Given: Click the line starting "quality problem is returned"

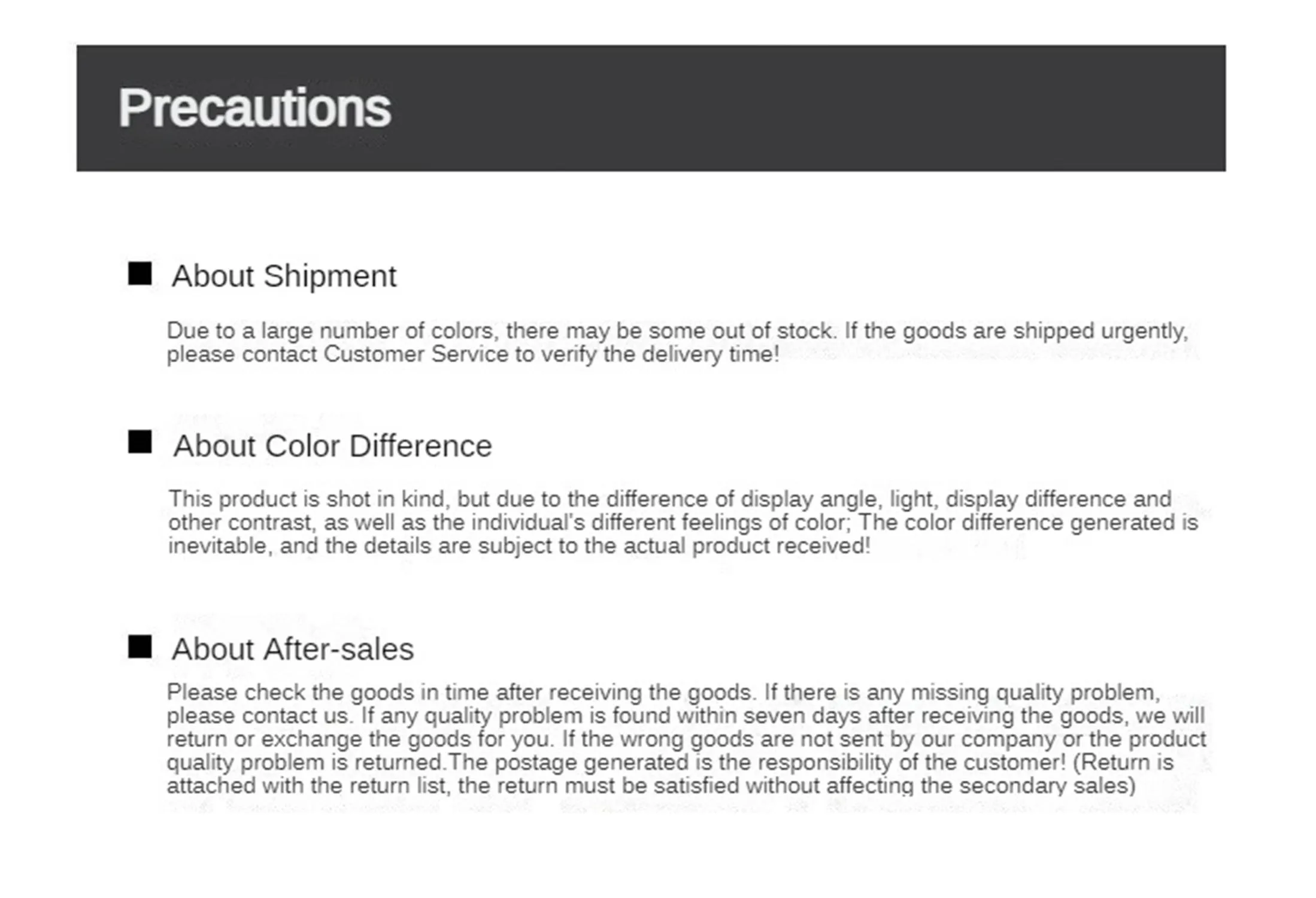Looking at the screenshot, I should click(669, 763).
